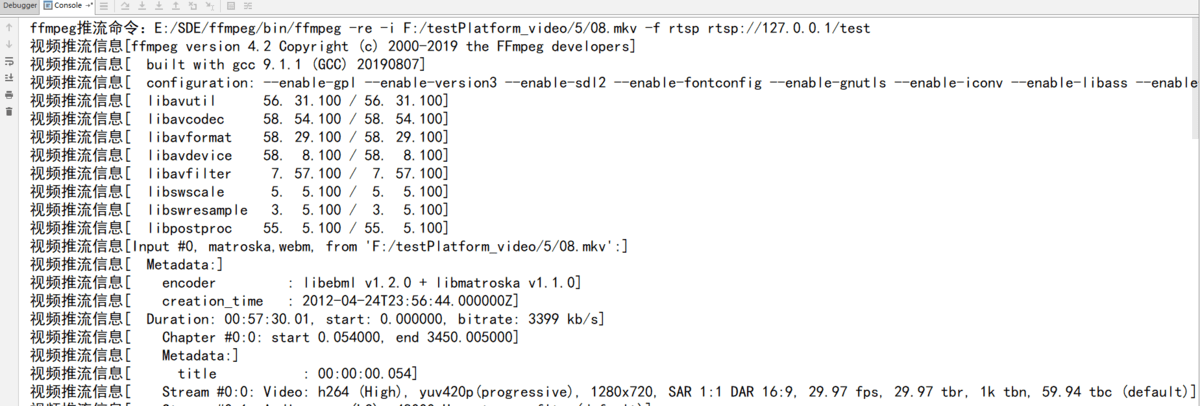The height and width of the screenshot is (406, 1200).
Task: Toggle soft-wrap for console output
Action: 9,61
